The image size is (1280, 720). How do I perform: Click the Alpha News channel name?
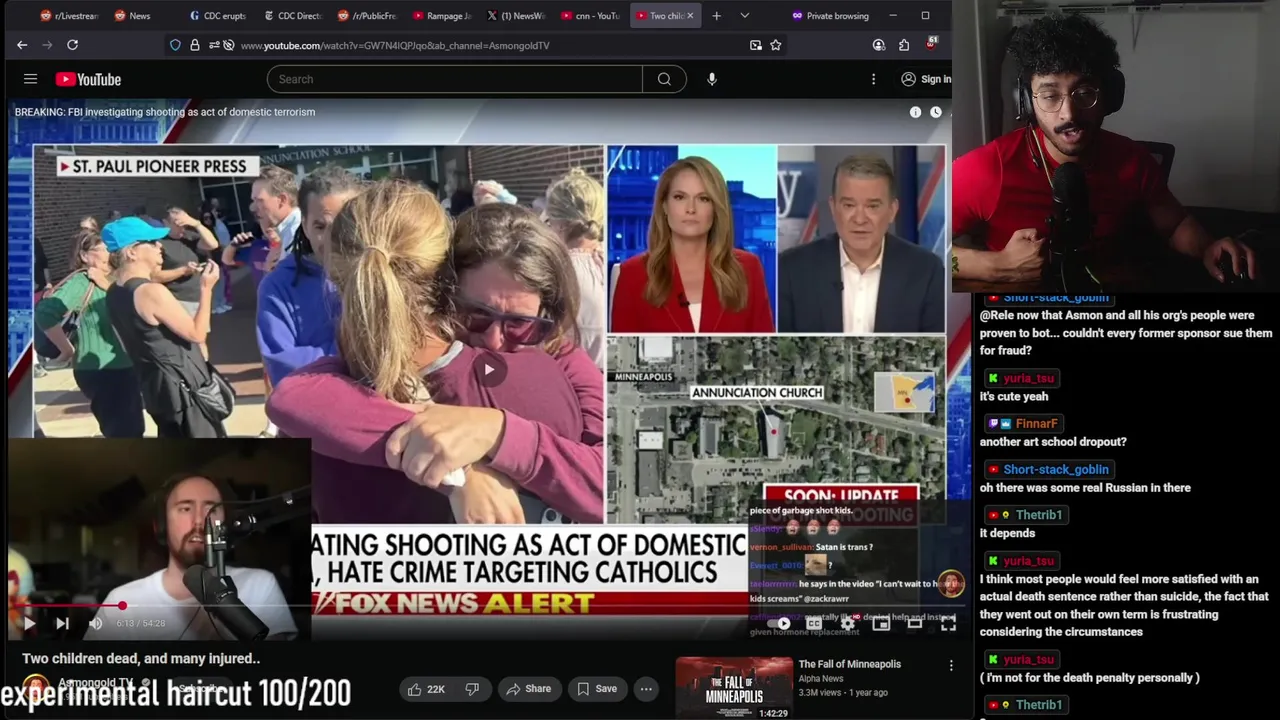821,679
